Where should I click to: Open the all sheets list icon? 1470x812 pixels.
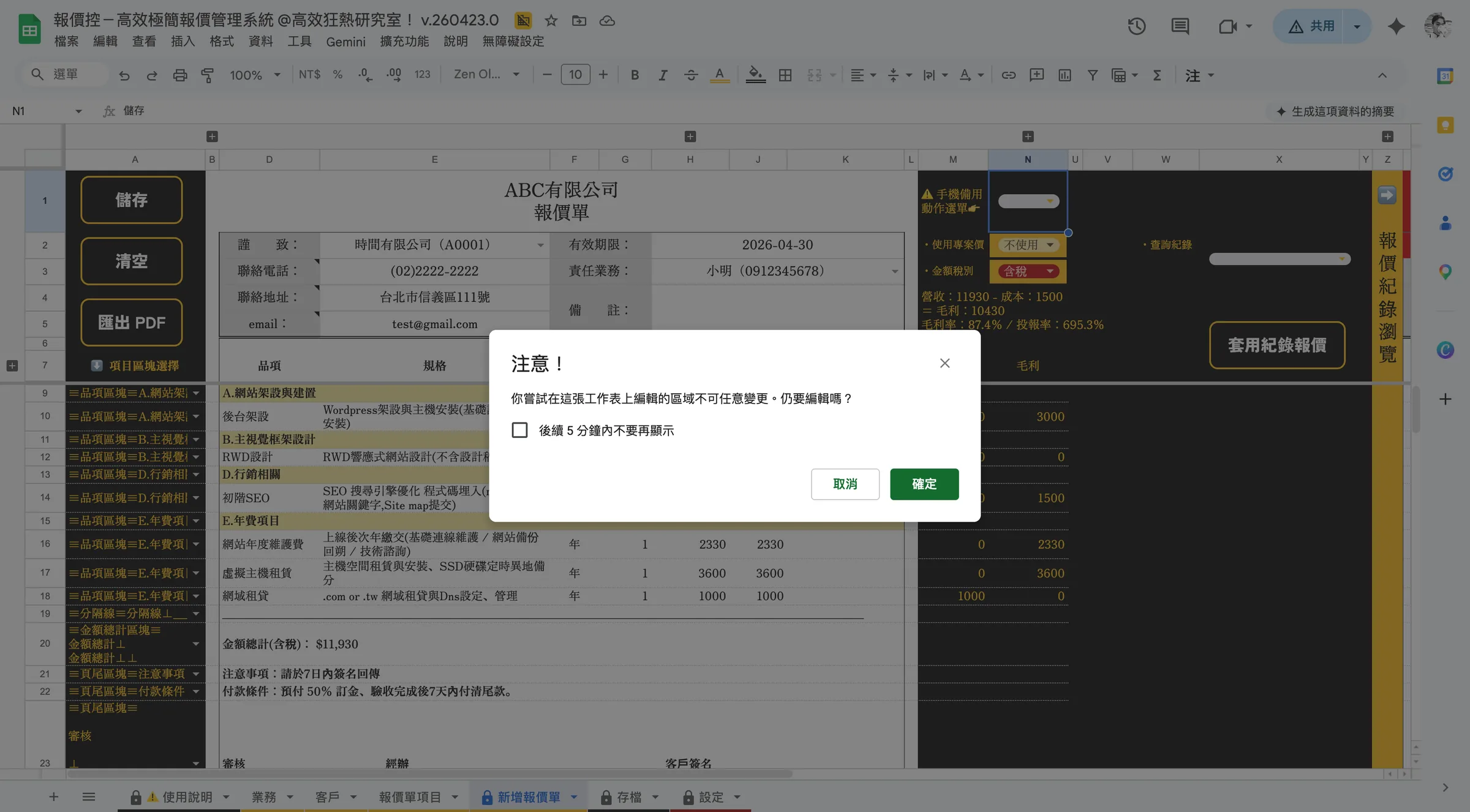pos(89,797)
